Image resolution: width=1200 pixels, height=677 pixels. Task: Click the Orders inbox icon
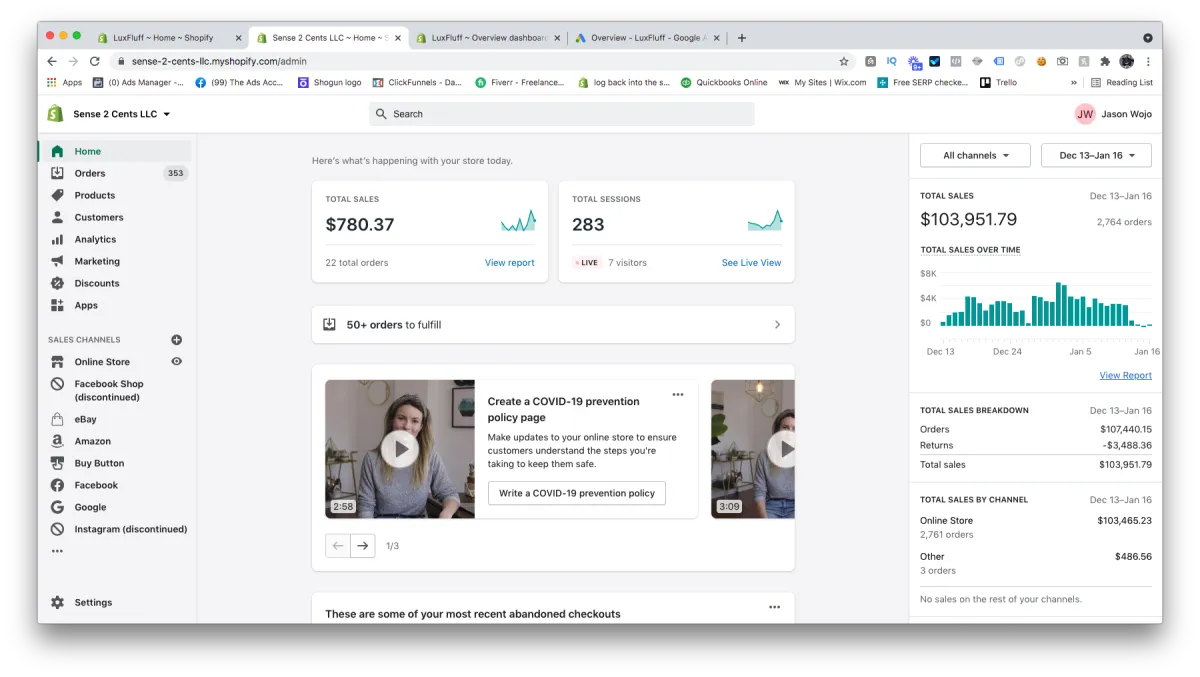point(57,173)
